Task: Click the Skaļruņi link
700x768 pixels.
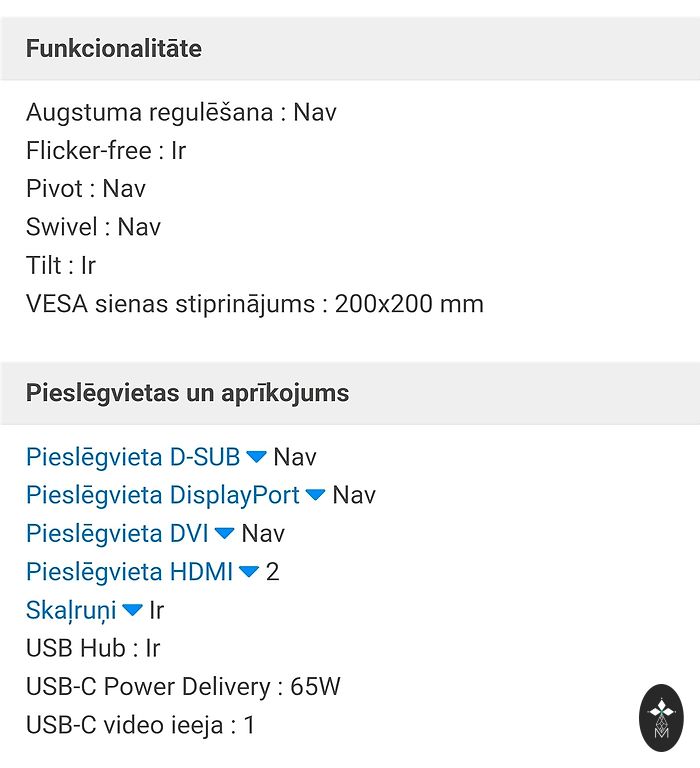Action: 71,610
